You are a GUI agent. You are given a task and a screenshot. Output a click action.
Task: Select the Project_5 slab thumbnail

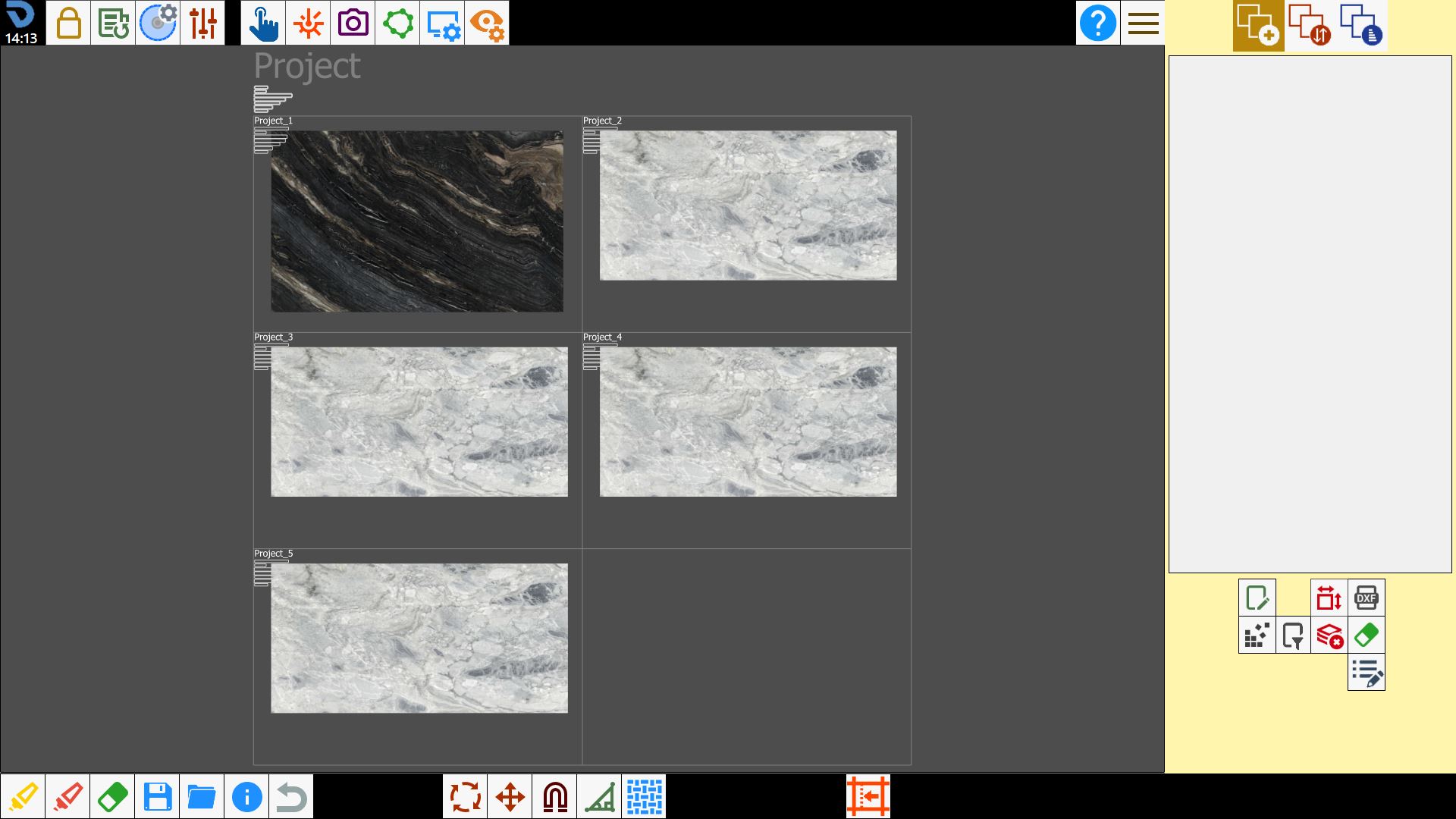coord(419,638)
